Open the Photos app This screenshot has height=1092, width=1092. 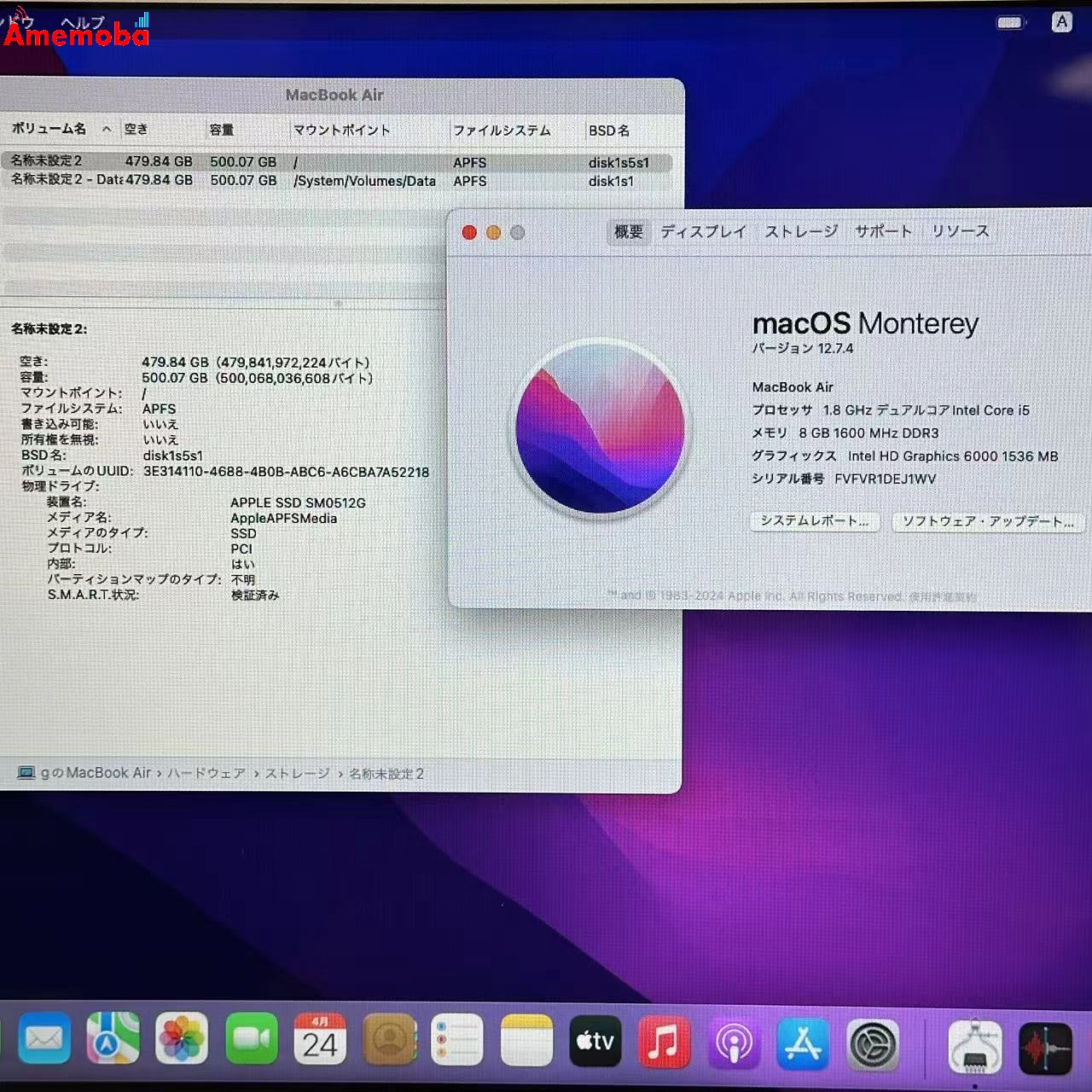pos(182,1041)
